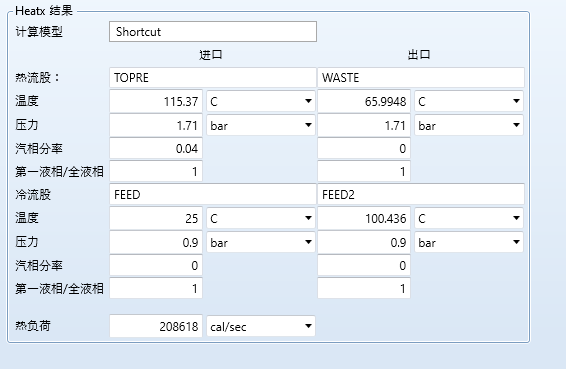Expand hot outlet pressure bar unit dropdown
Screen dimensions: 566x369
coord(469,125)
